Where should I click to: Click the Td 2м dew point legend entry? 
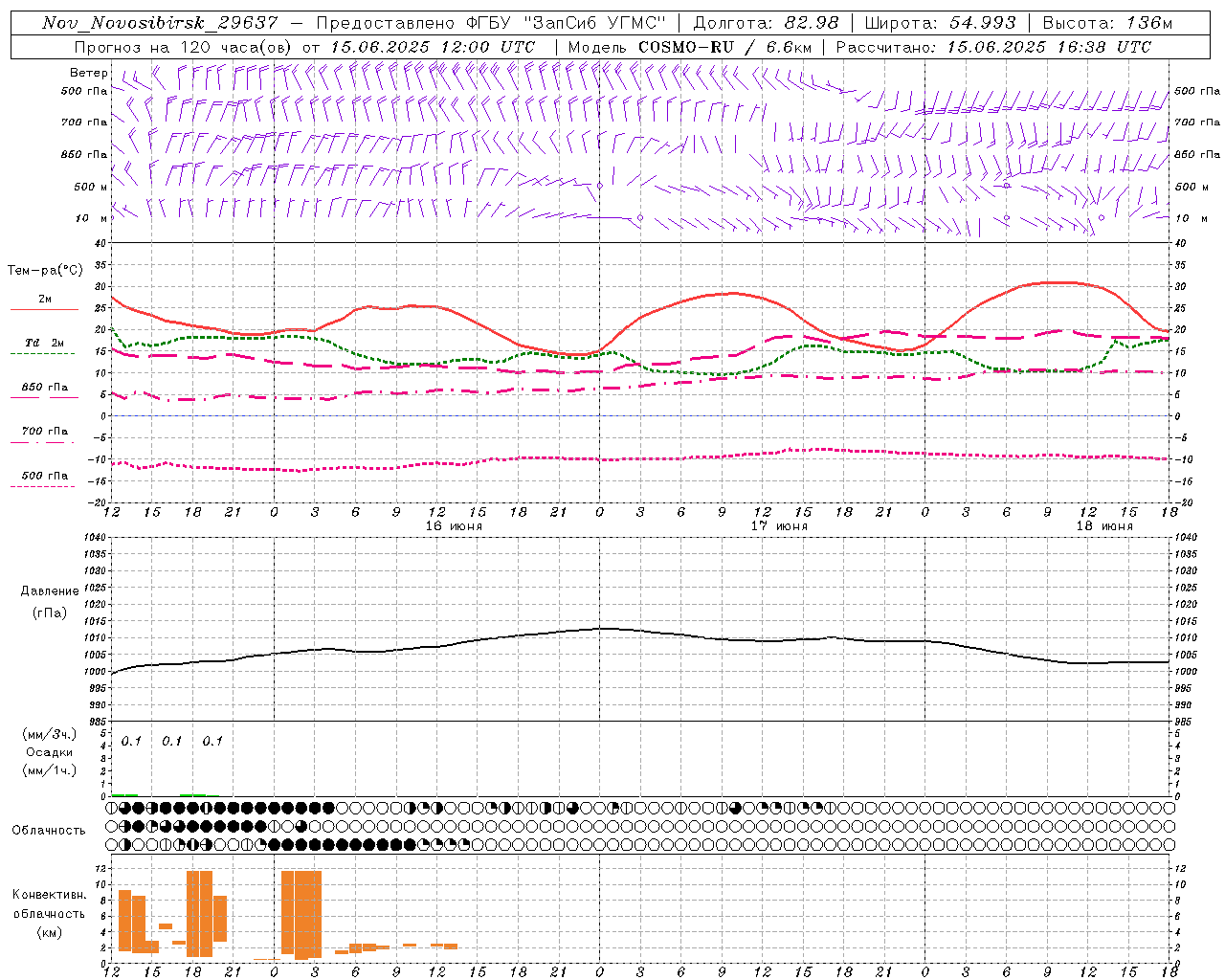click(45, 343)
